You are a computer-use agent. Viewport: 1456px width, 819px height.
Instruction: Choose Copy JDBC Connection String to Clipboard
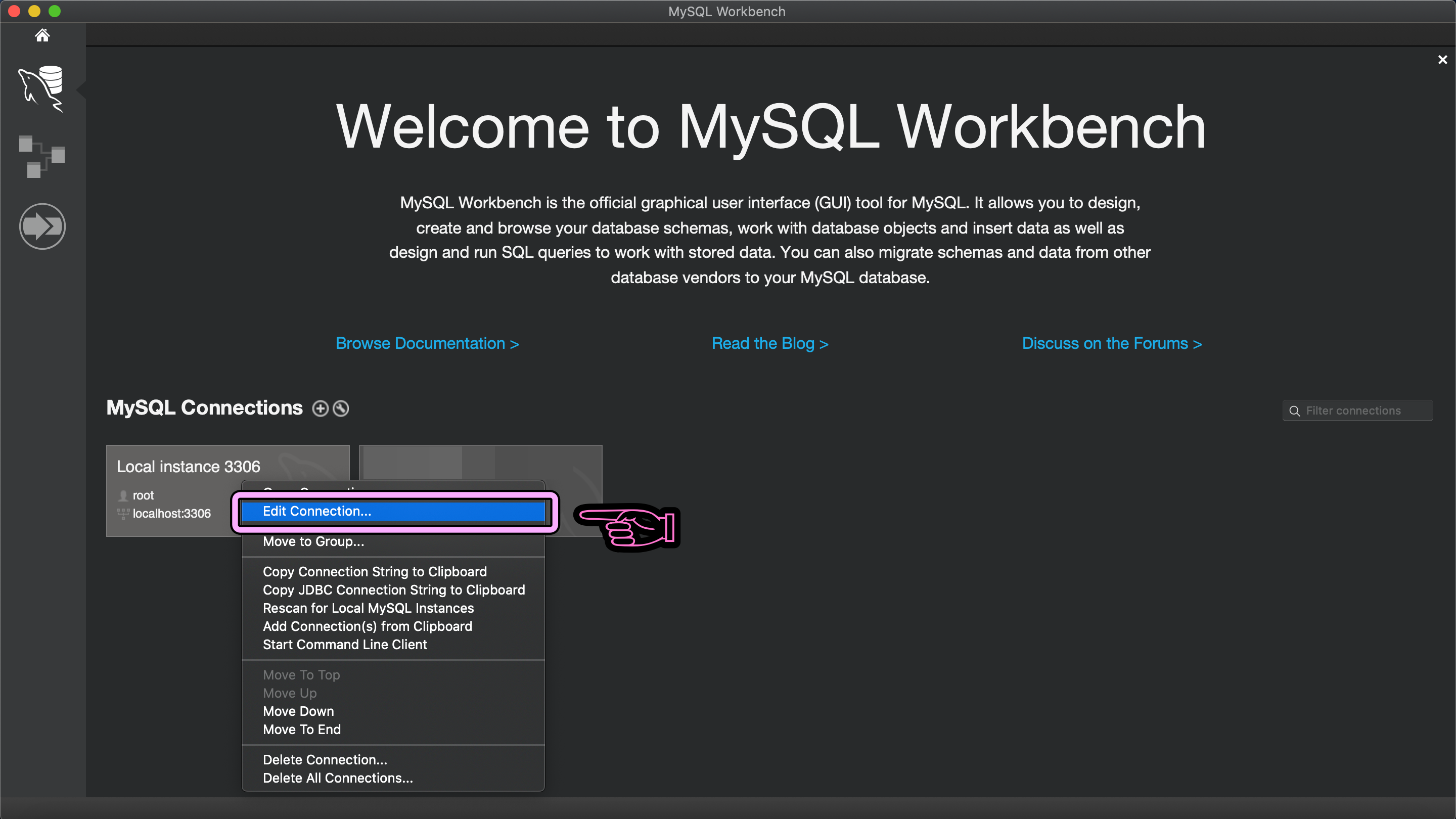click(x=393, y=589)
